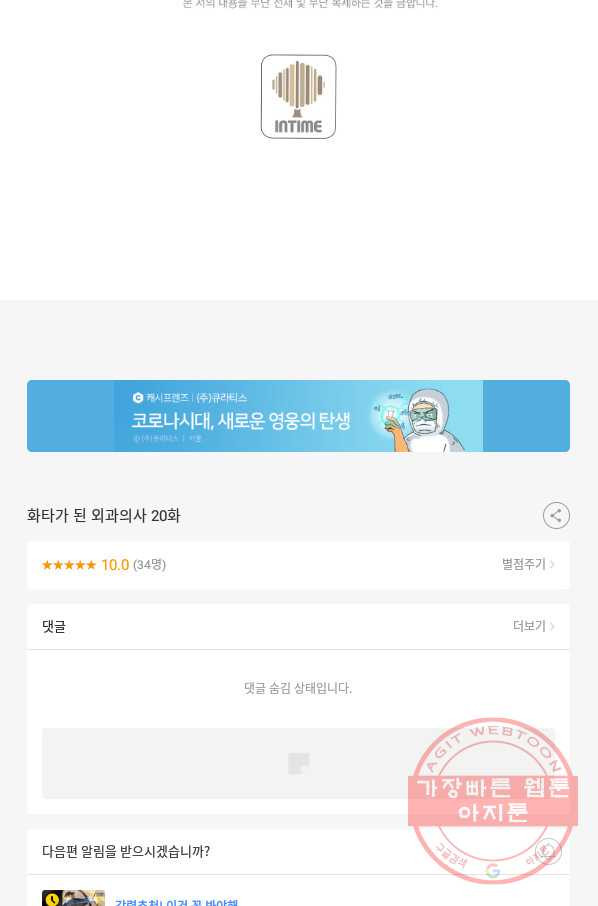Open the 댓글 comments section header
The image size is (598, 906).
pyautogui.click(x=54, y=626)
